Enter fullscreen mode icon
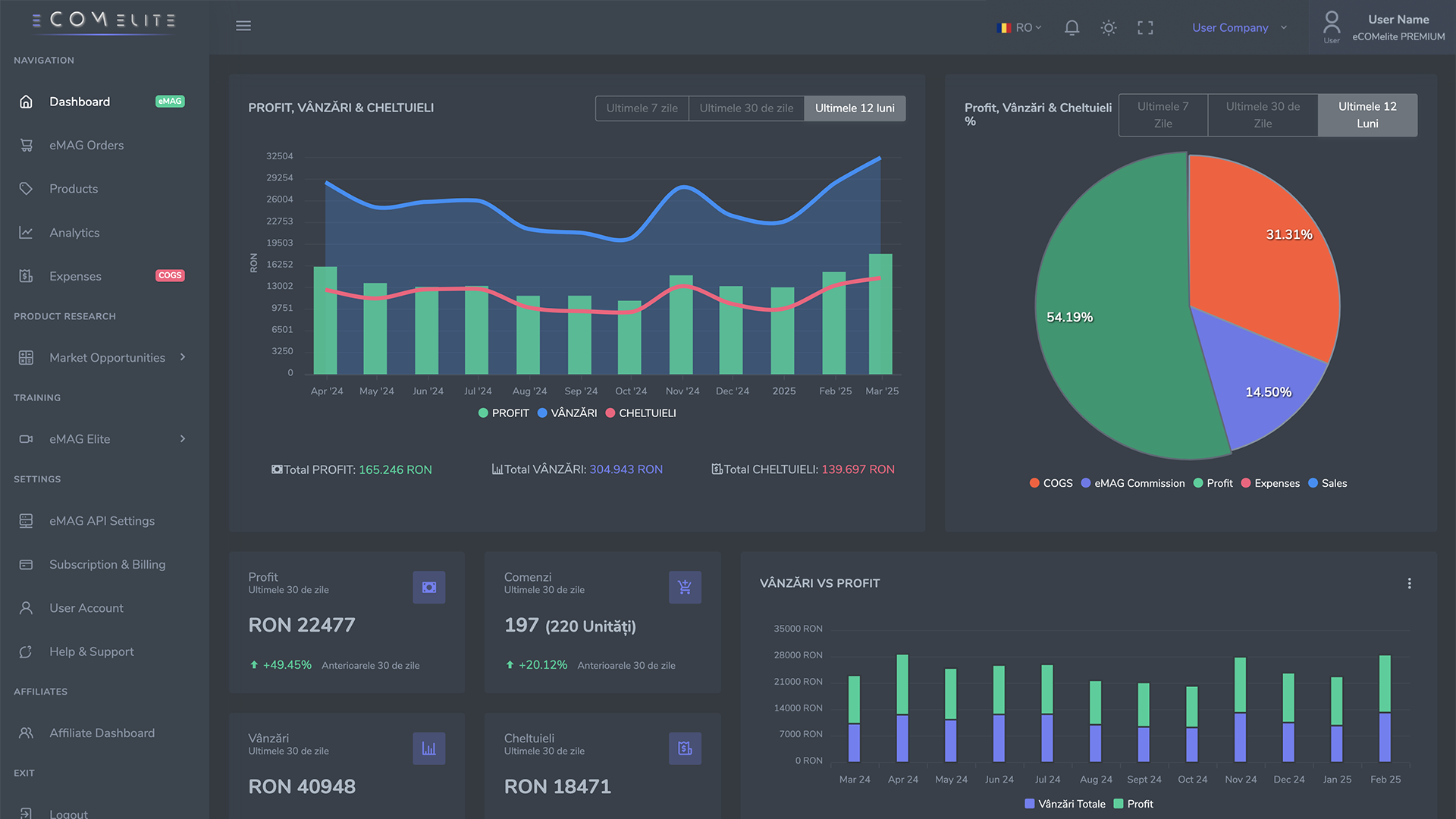This screenshot has width=1456, height=819. pyautogui.click(x=1145, y=28)
